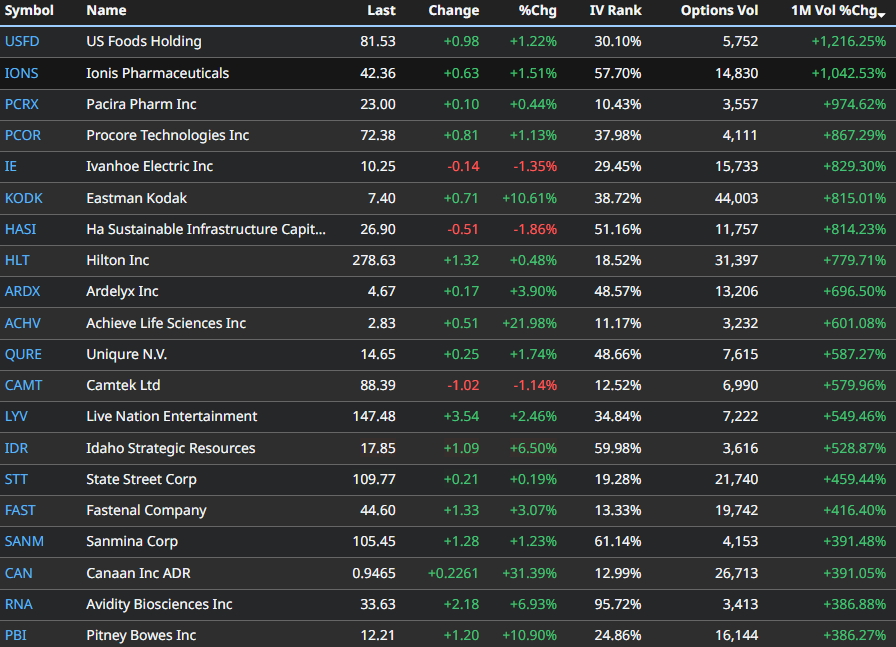Open the ARDX symbol link

22,291
